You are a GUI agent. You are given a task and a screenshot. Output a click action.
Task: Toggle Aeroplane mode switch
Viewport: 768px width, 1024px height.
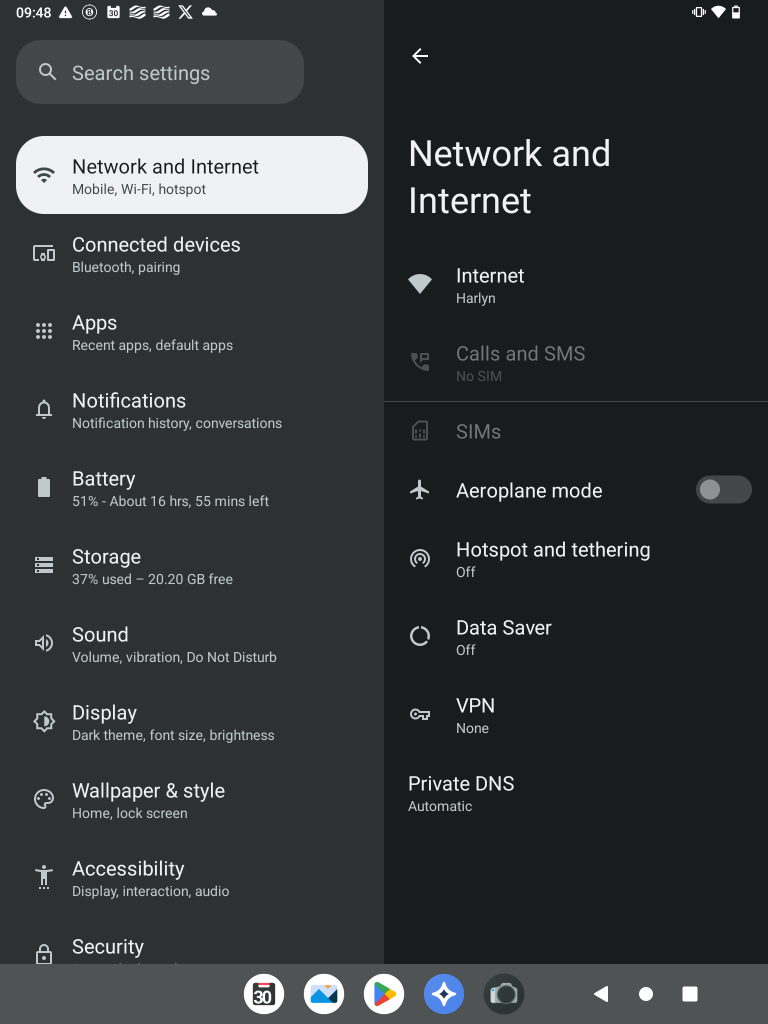[723, 490]
